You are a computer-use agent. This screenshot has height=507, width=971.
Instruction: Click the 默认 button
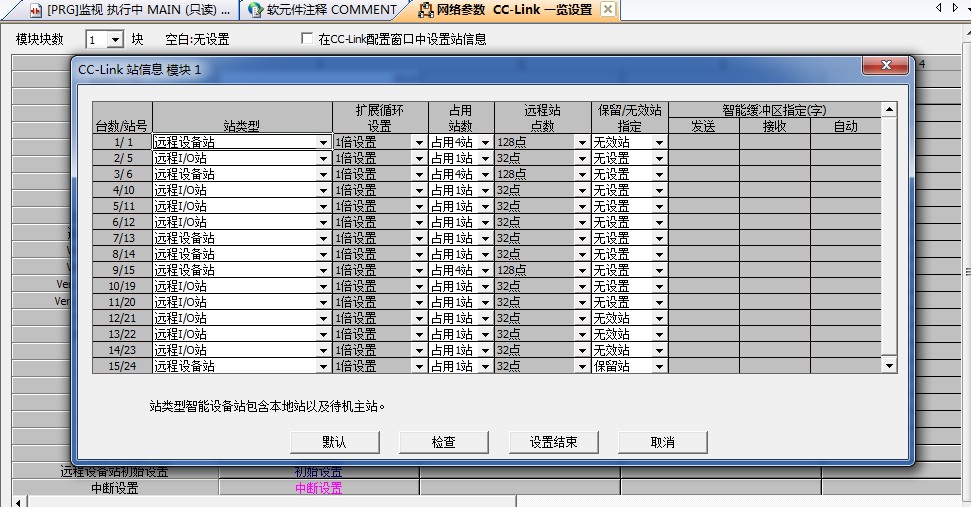tap(334, 442)
